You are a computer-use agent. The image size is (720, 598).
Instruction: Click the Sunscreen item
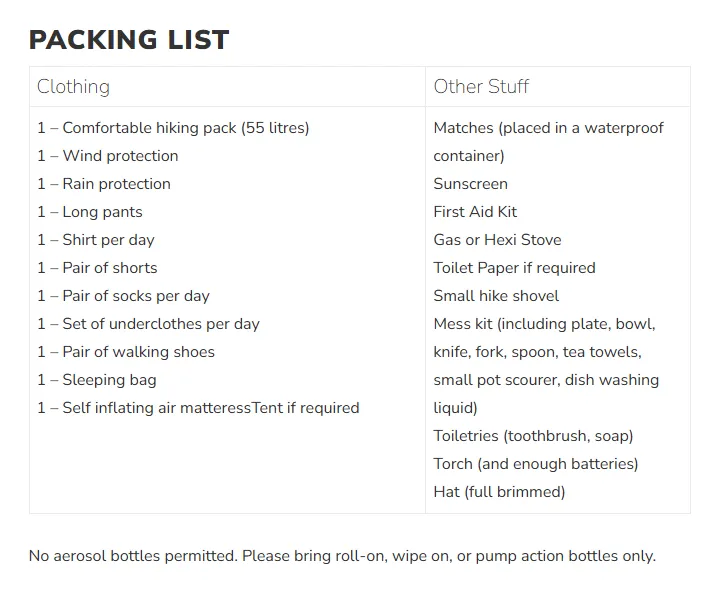(x=470, y=184)
